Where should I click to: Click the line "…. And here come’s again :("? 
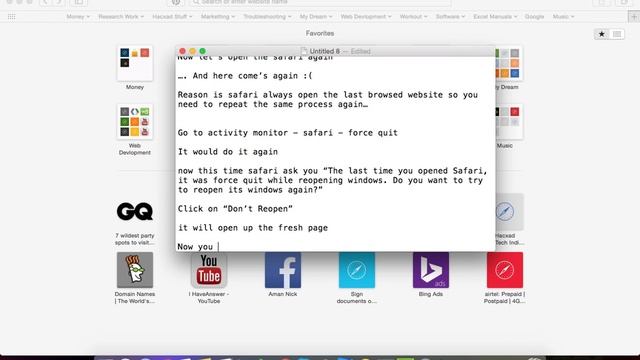[x=245, y=76]
